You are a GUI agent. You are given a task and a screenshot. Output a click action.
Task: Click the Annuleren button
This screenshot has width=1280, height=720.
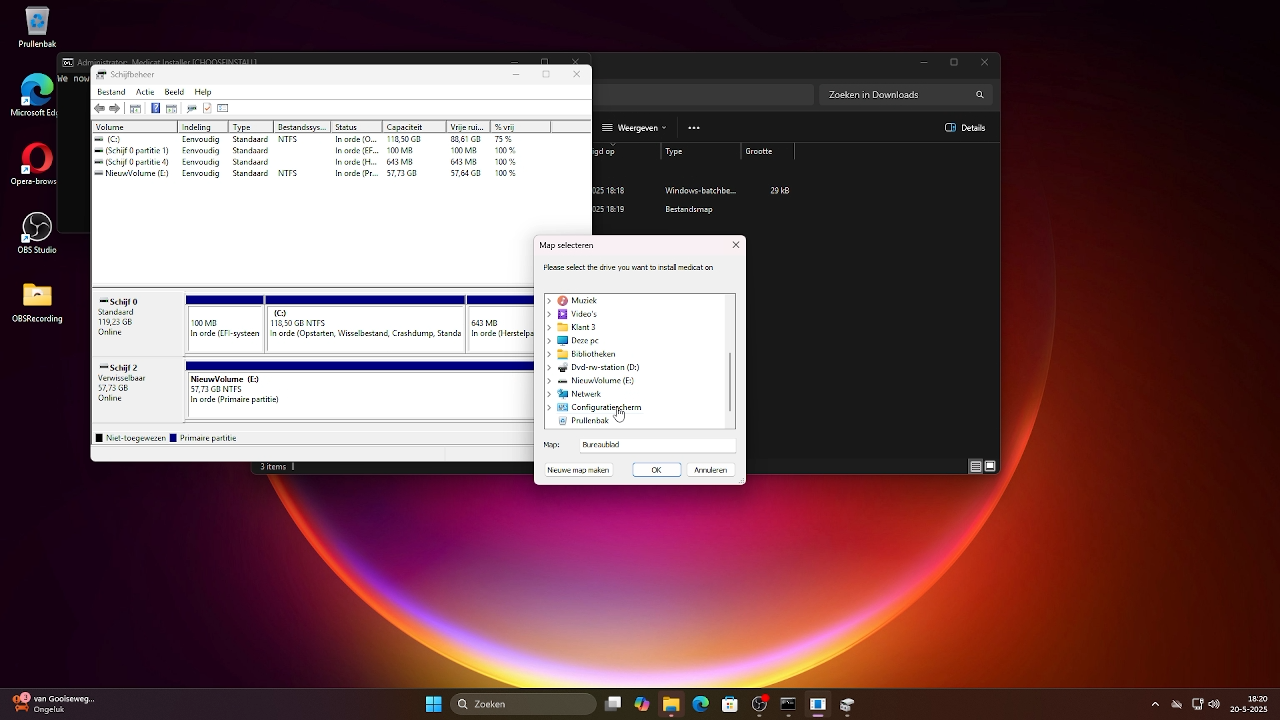pyautogui.click(x=711, y=470)
